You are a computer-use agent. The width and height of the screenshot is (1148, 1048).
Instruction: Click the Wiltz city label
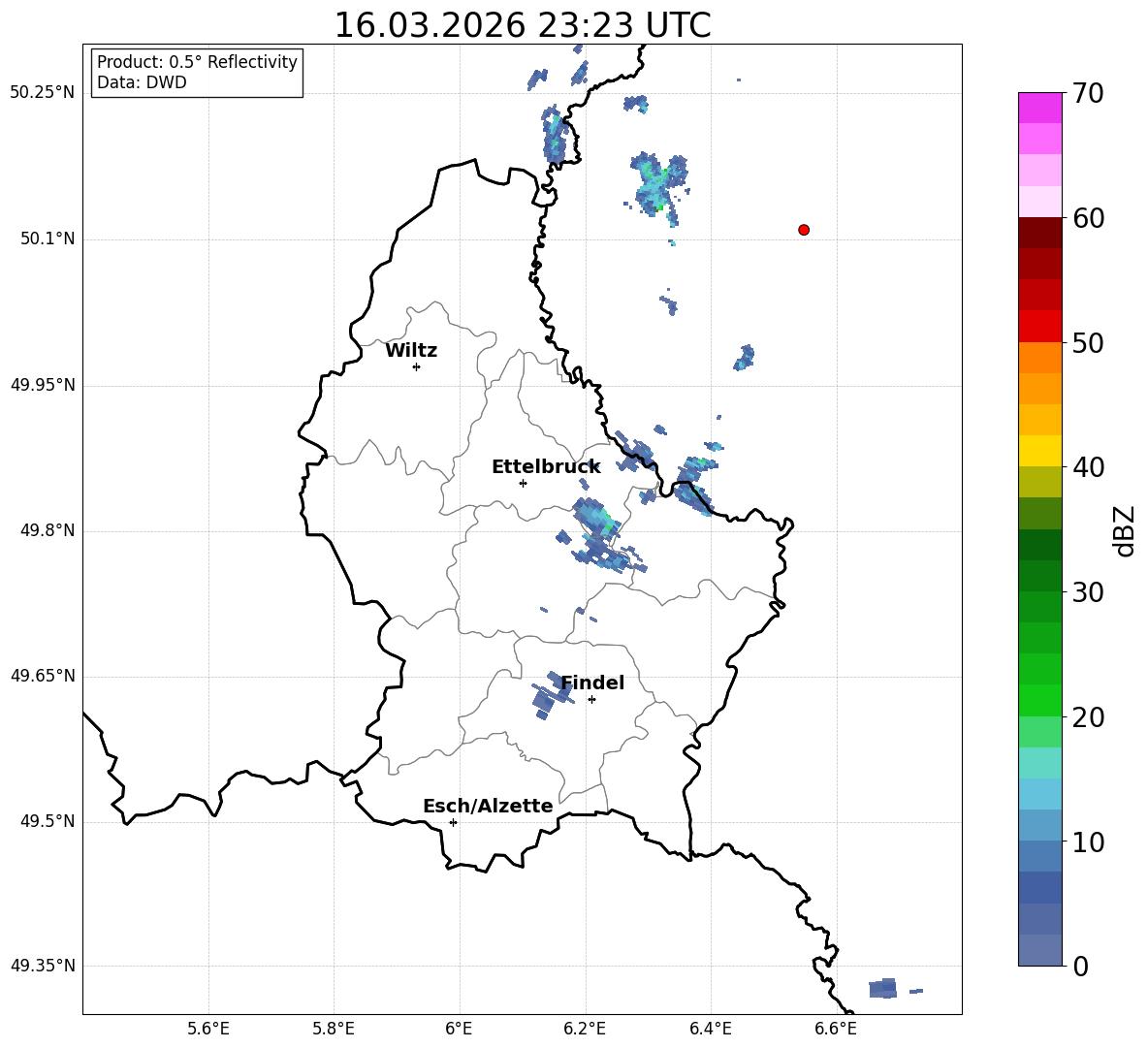click(x=411, y=351)
